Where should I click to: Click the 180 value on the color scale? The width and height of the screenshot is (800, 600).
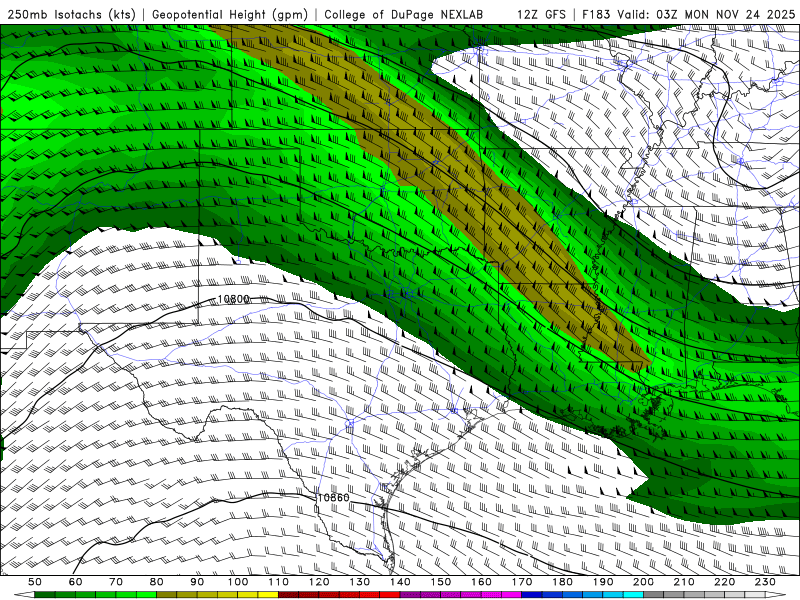coord(562,582)
